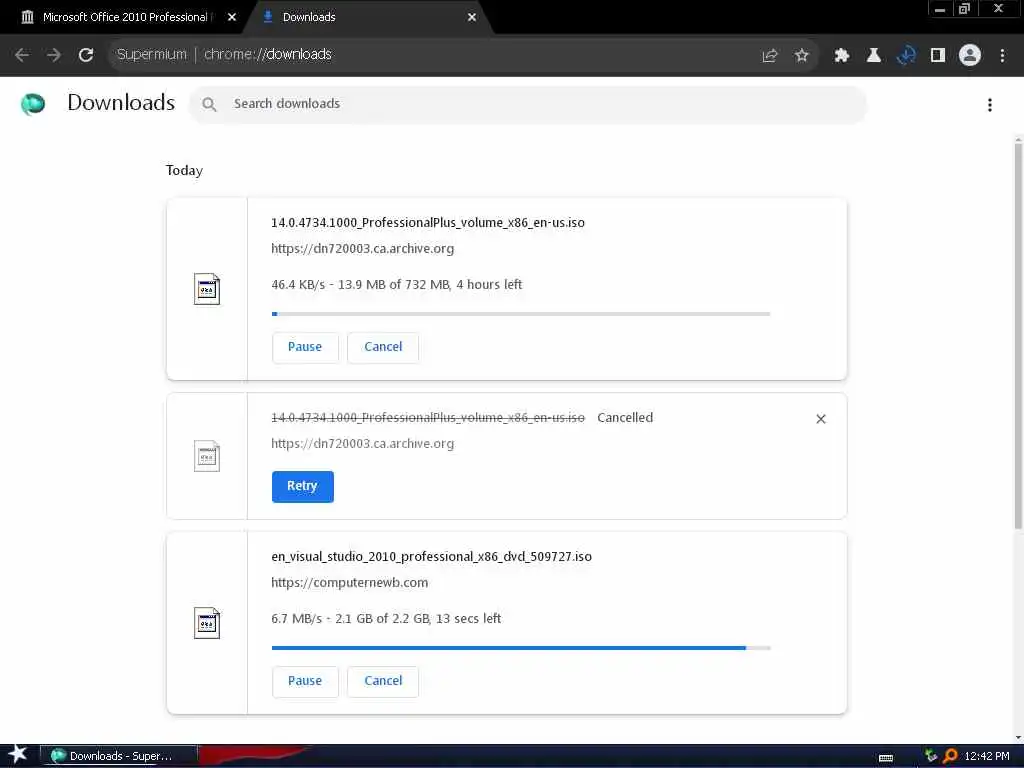
Task: Open the Extensions puzzle-piece menu
Action: click(842, 56)
